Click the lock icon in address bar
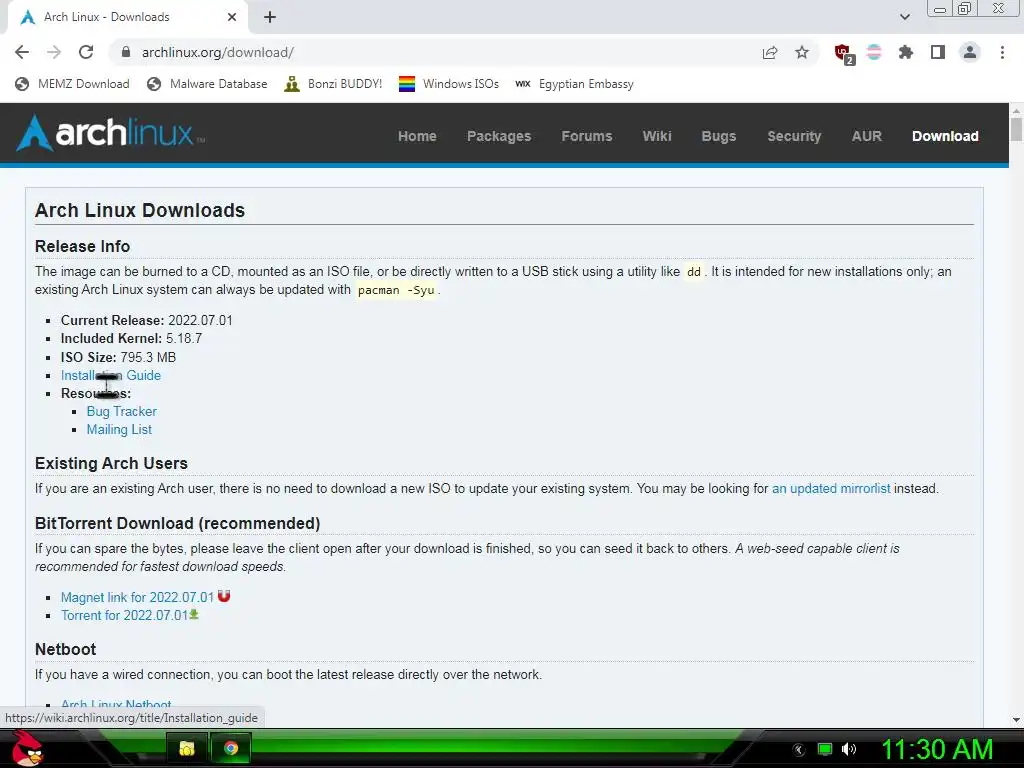The height and width of the screenshot is (768, 1024). [126, 52]
